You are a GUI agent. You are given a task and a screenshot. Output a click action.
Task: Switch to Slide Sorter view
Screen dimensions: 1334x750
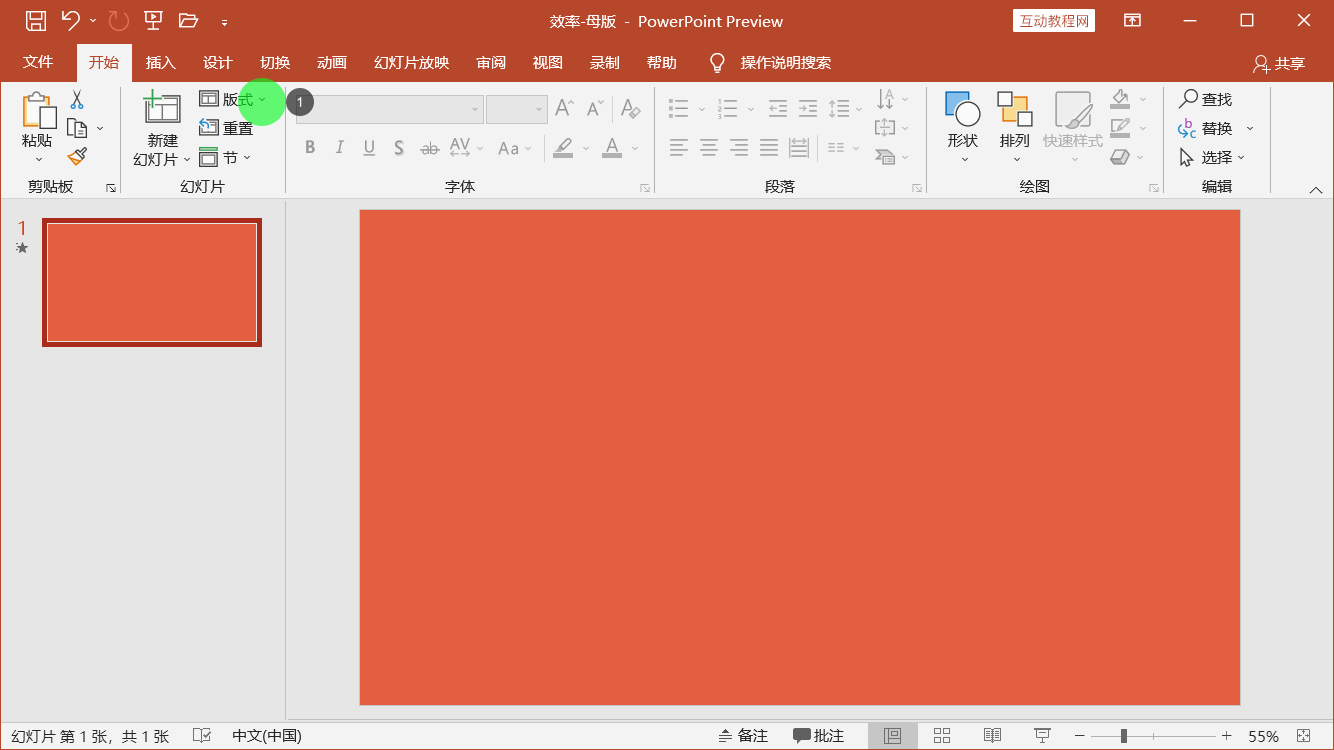pyautogui.click(x=942, y=736)
